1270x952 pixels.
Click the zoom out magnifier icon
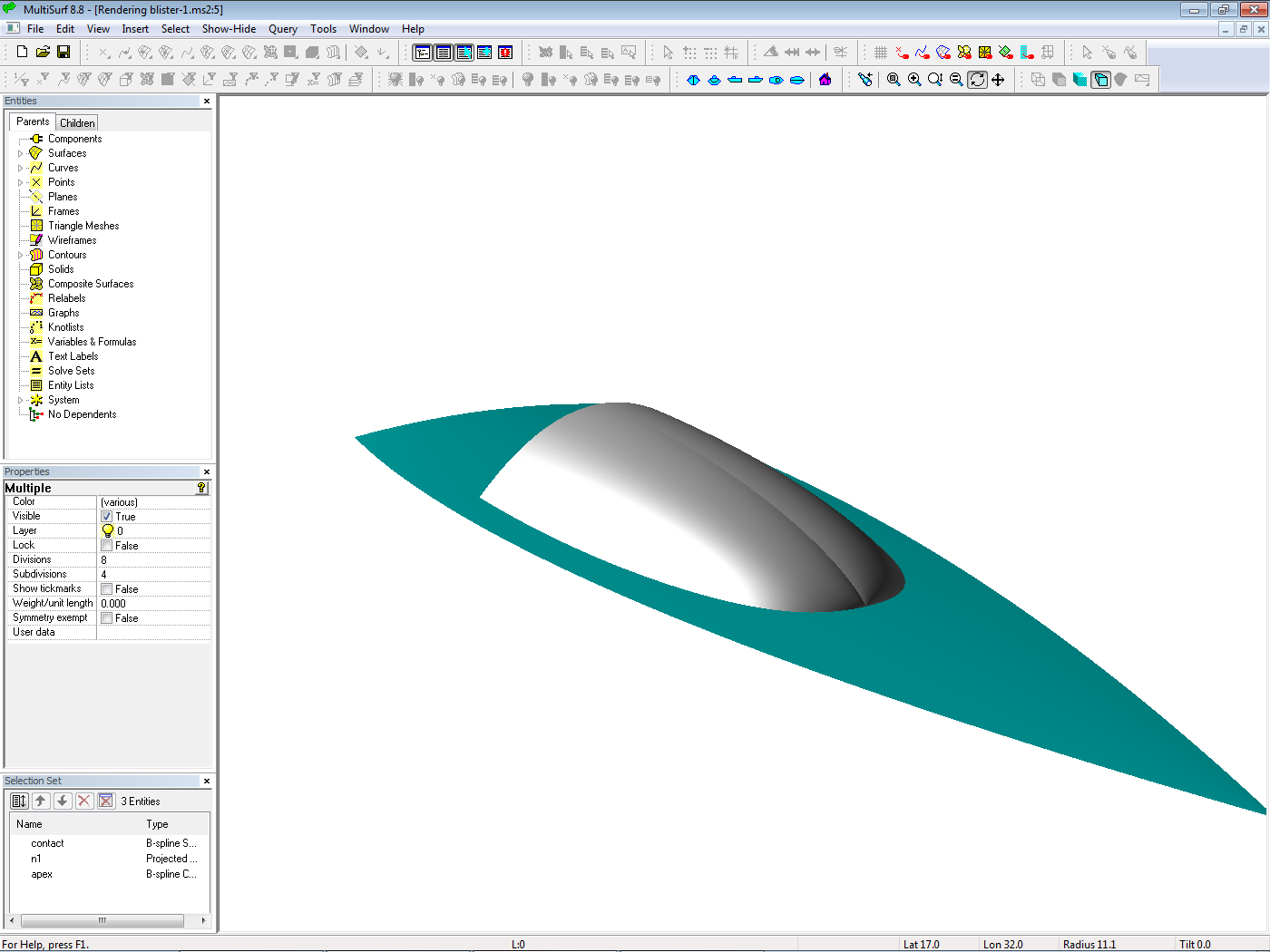[956, 80]
